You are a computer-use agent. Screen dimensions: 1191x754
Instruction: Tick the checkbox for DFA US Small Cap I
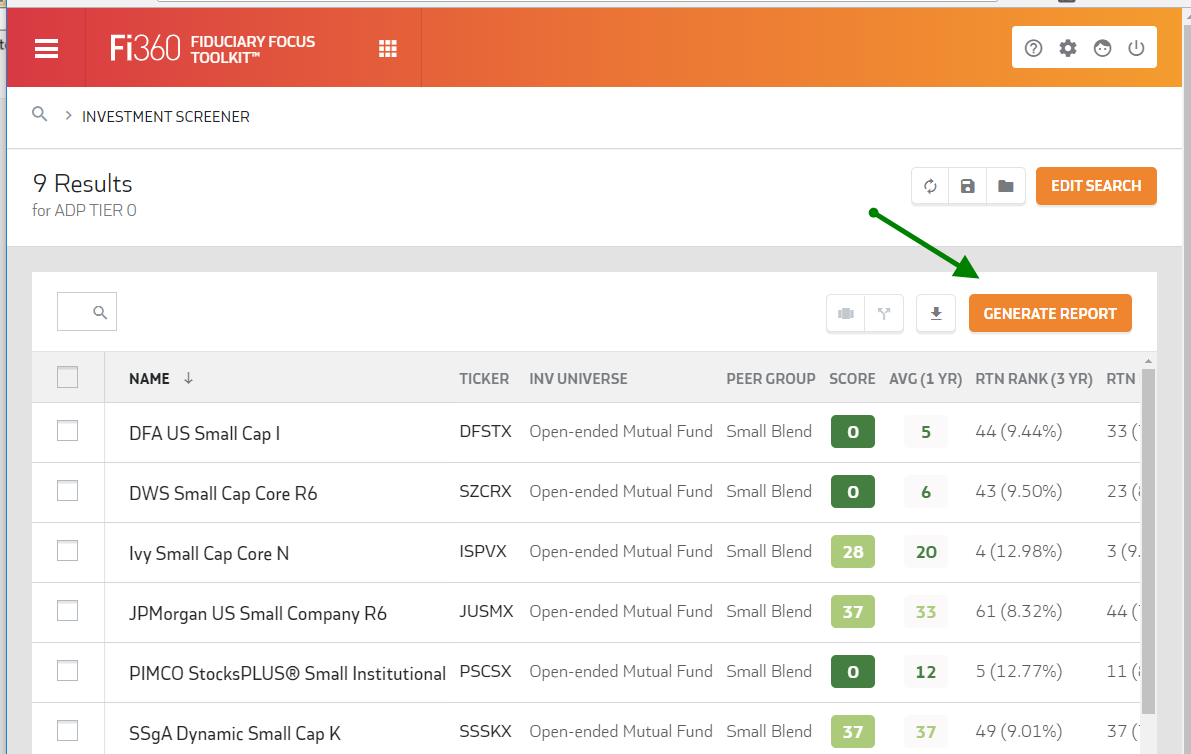click(x=67, y=431)
